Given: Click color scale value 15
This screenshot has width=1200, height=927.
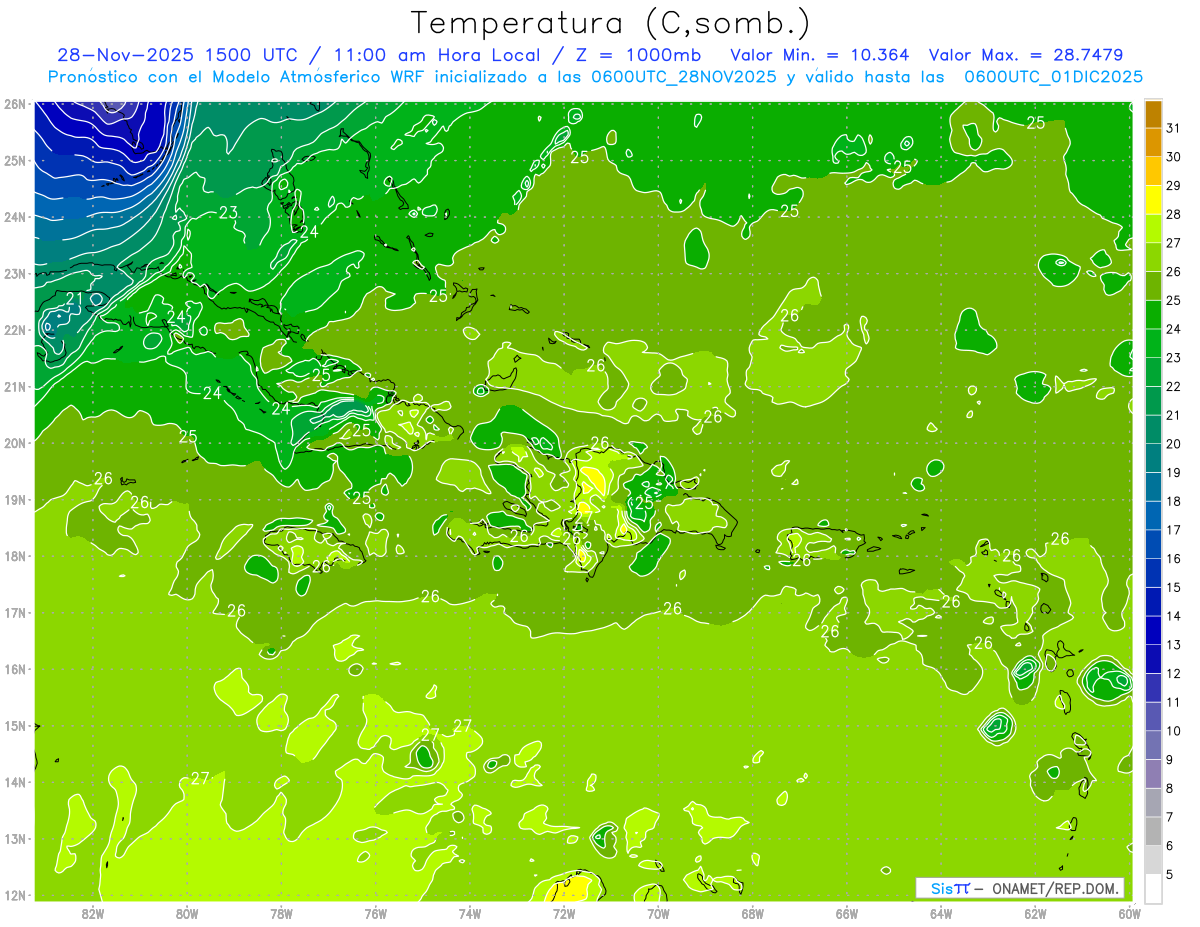Looking at the screenshot, I should 1174,587.
